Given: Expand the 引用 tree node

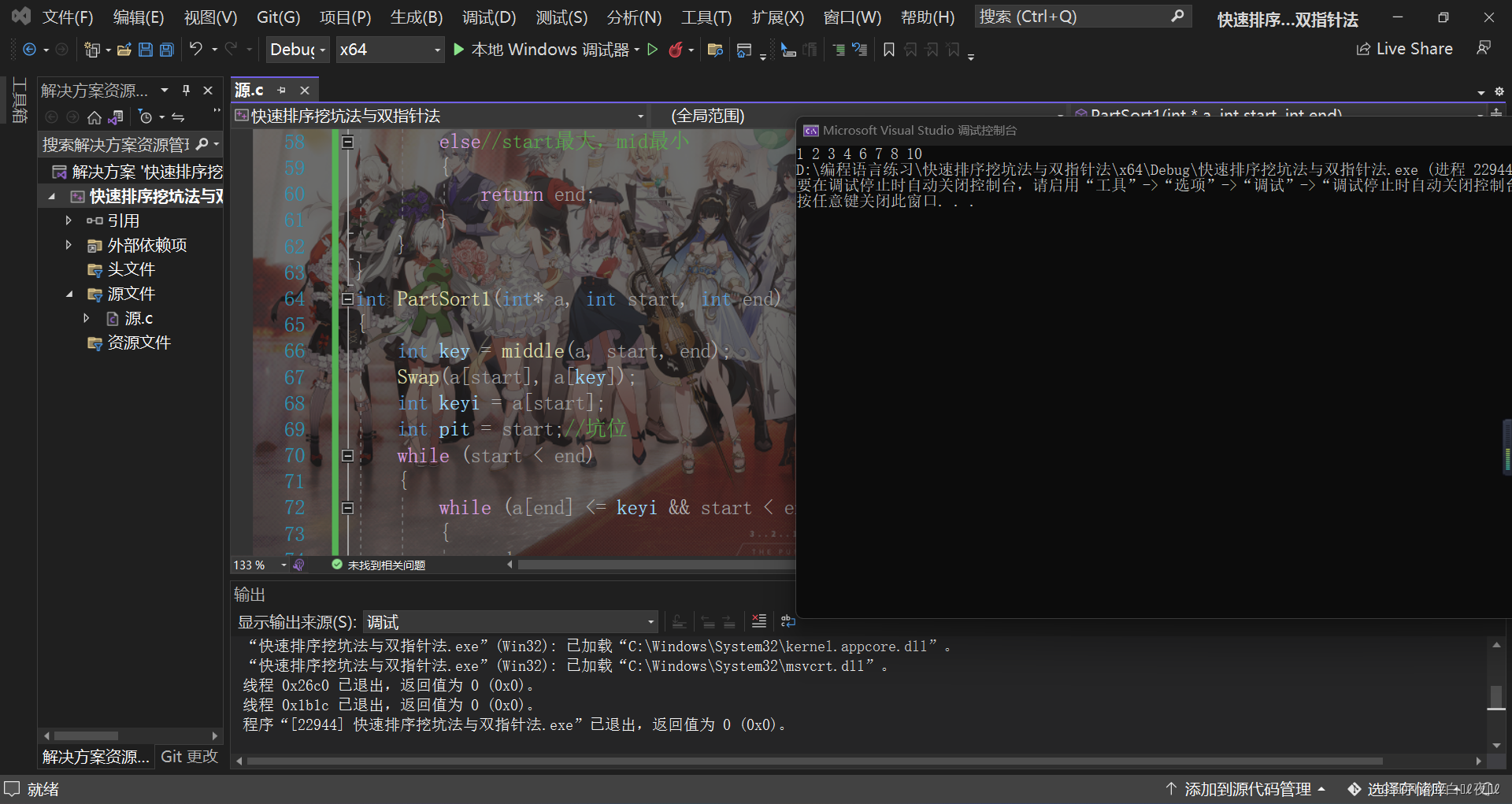Looking at the screenshot, I should pyautogui.click(x=69, y=220).
